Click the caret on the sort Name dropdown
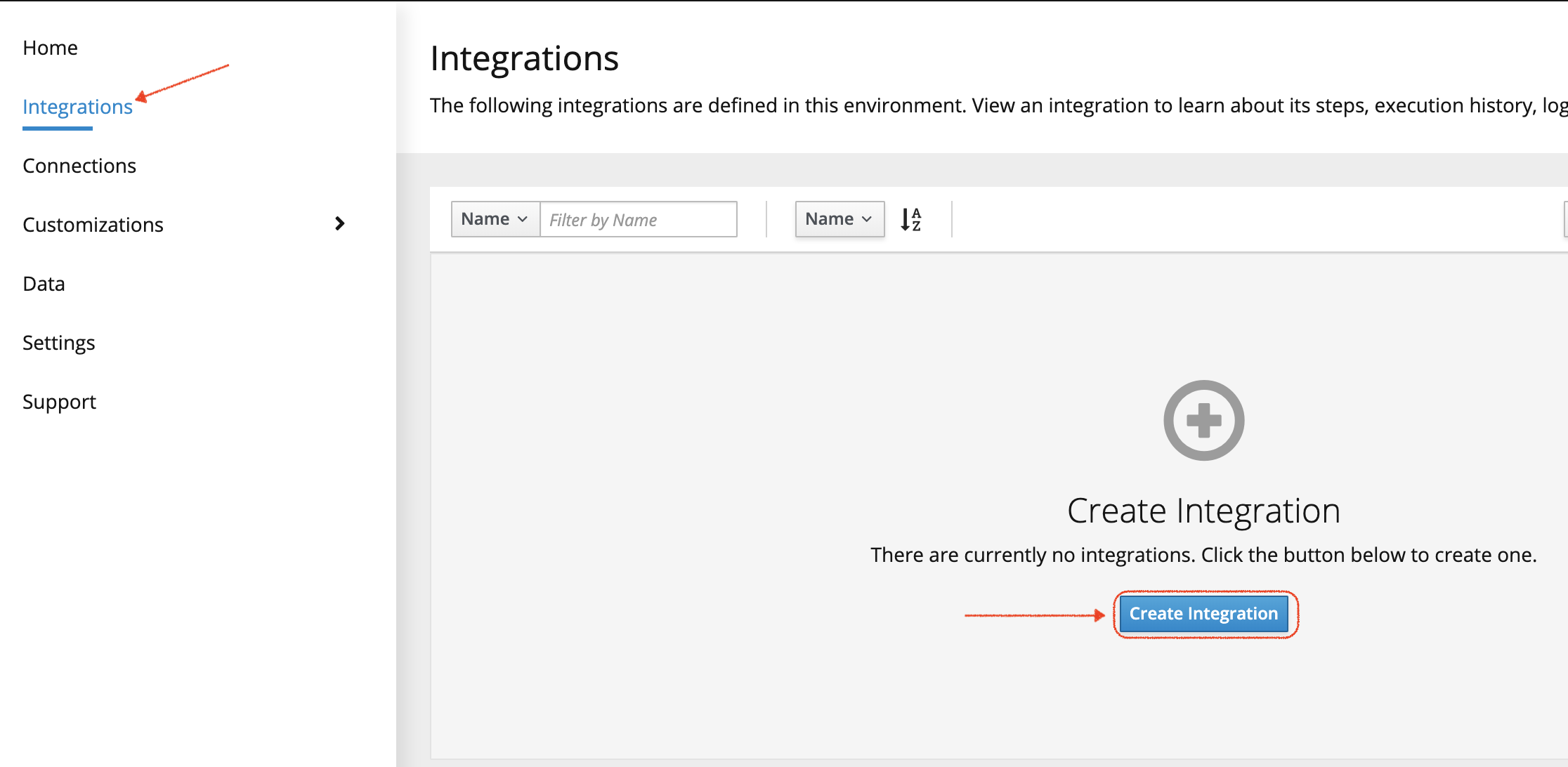The width and height of the screenshot is (1568, 767). tap(867, 219)
